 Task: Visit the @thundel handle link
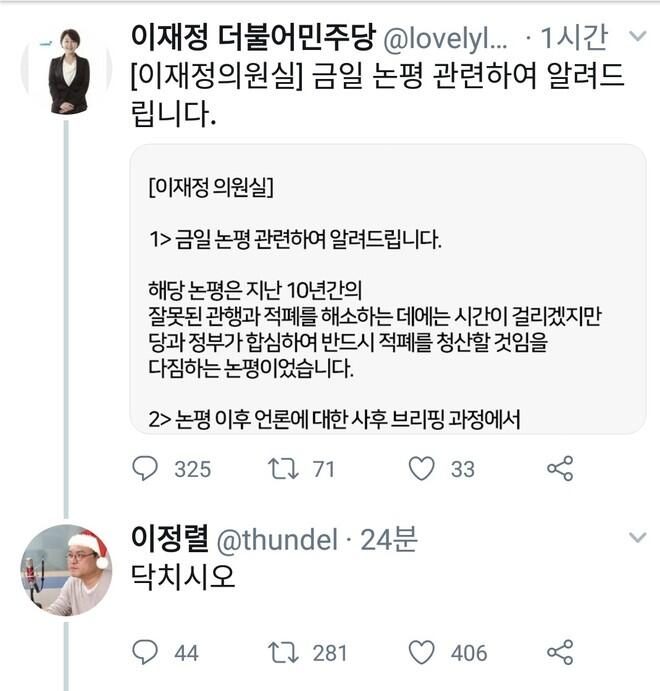(276, 540)
